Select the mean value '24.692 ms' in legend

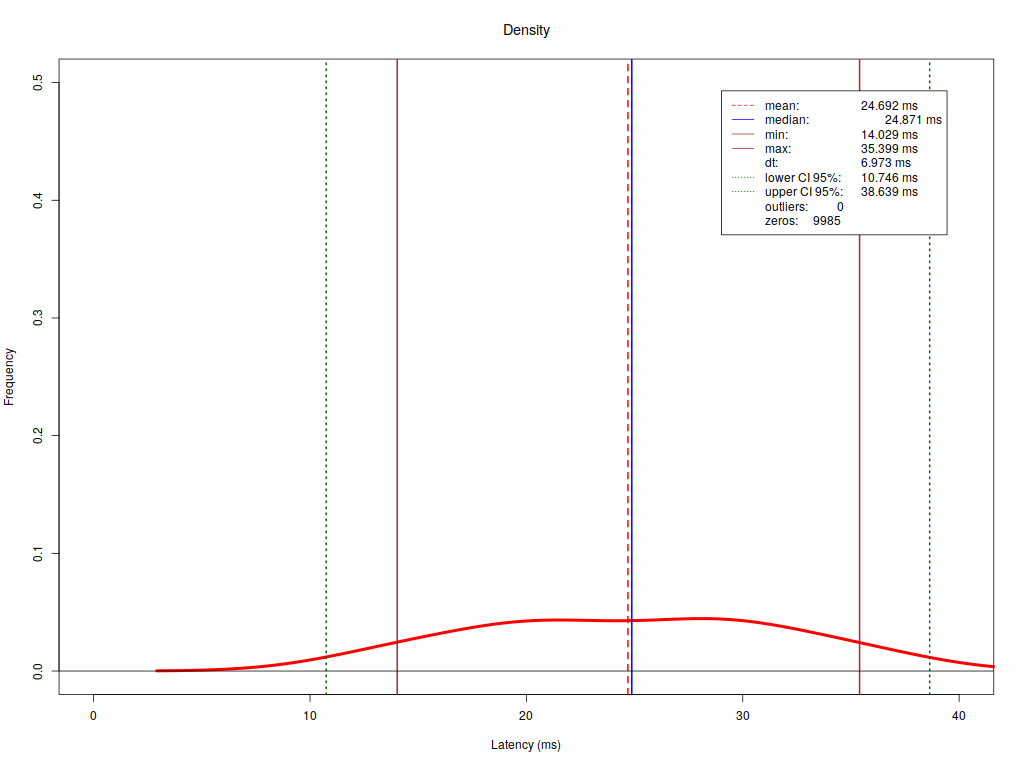(x=889, y=106)
